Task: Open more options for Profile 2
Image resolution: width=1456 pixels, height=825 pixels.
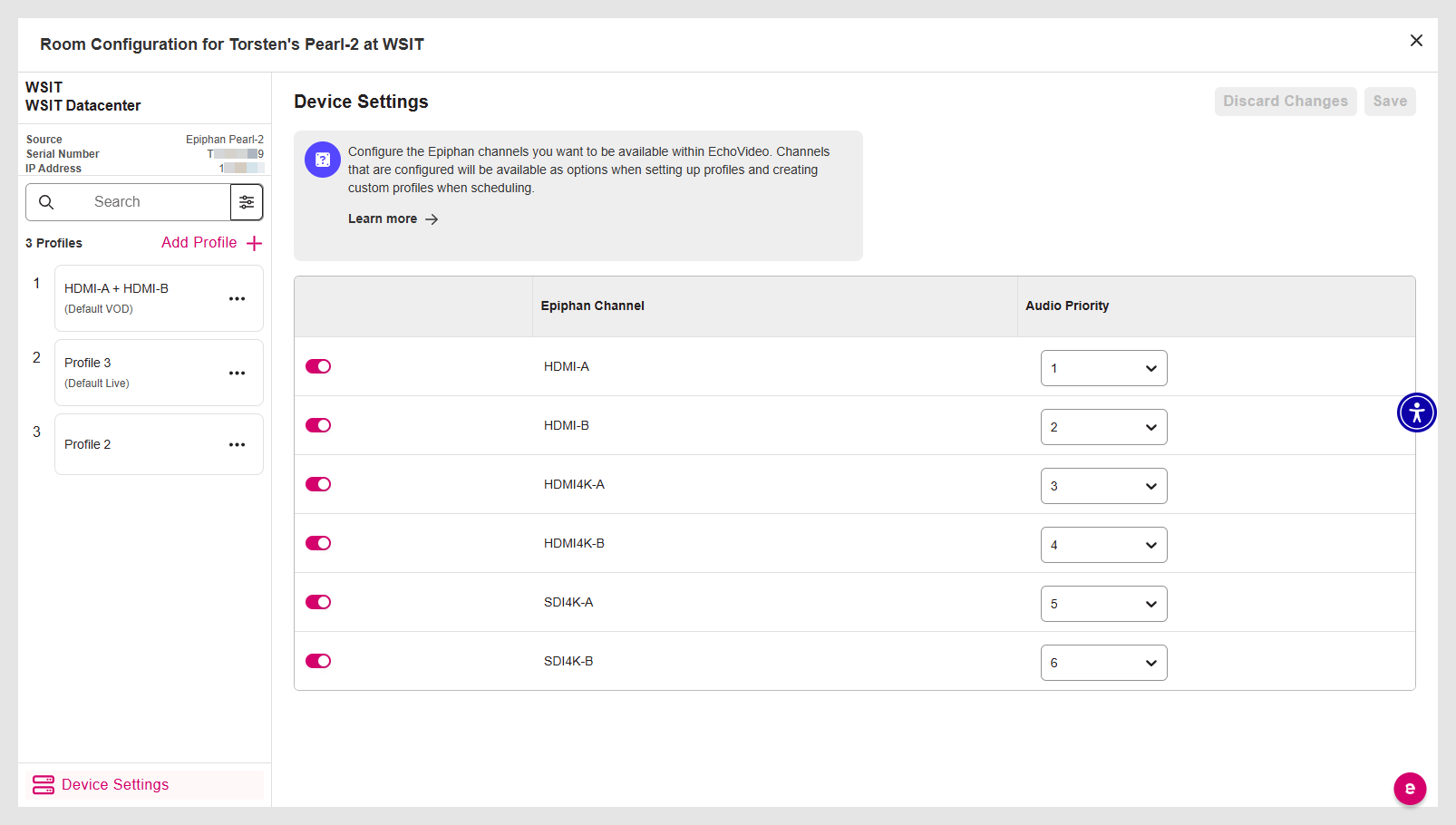Action: [238, 444]
